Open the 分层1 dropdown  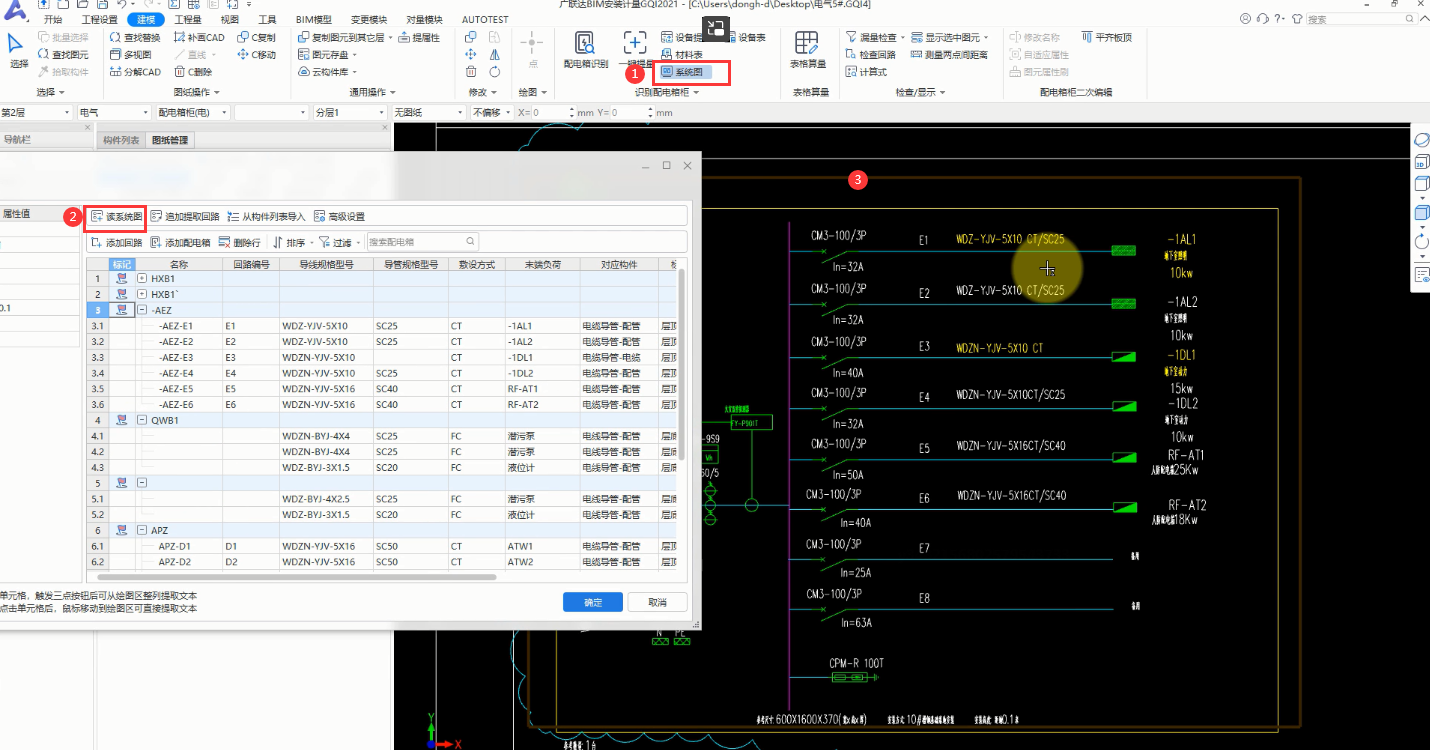(x=350, y=112)
